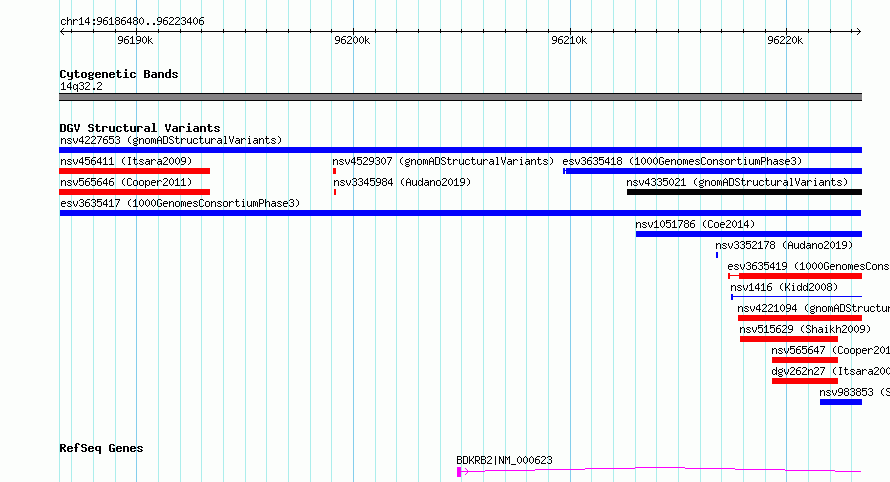Image resolution: width=890 pixels, height=482 pixels.
Task: Click the gray 14q32.2 cytogenetic band bar
Action: tap(460, 97)
